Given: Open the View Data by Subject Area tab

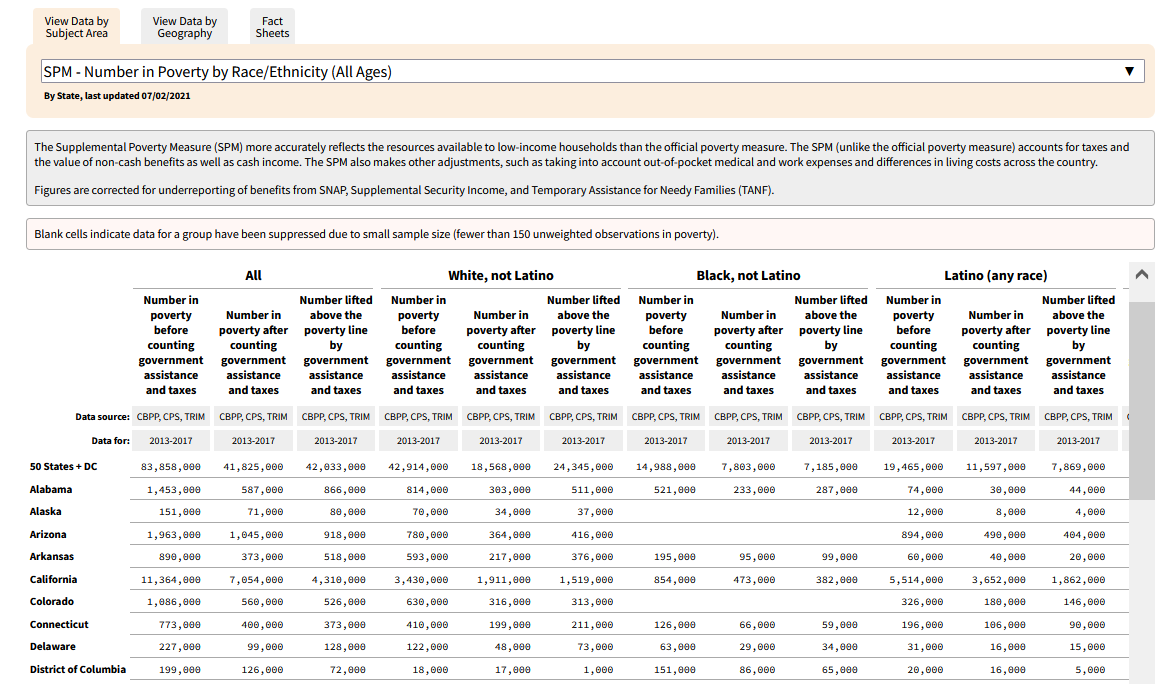Looking at the screenshot, I should [76, 27].
